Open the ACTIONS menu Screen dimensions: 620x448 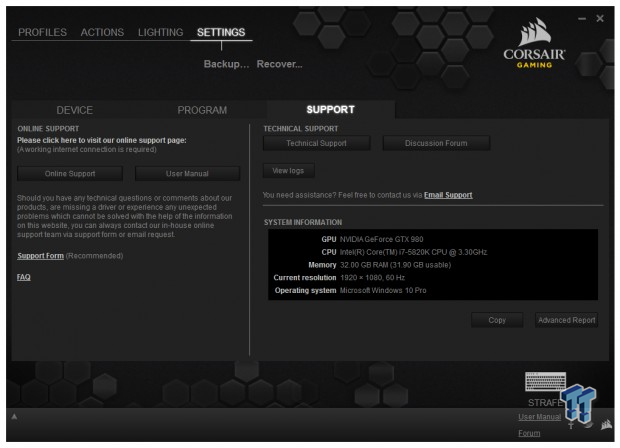pos(102,32)
